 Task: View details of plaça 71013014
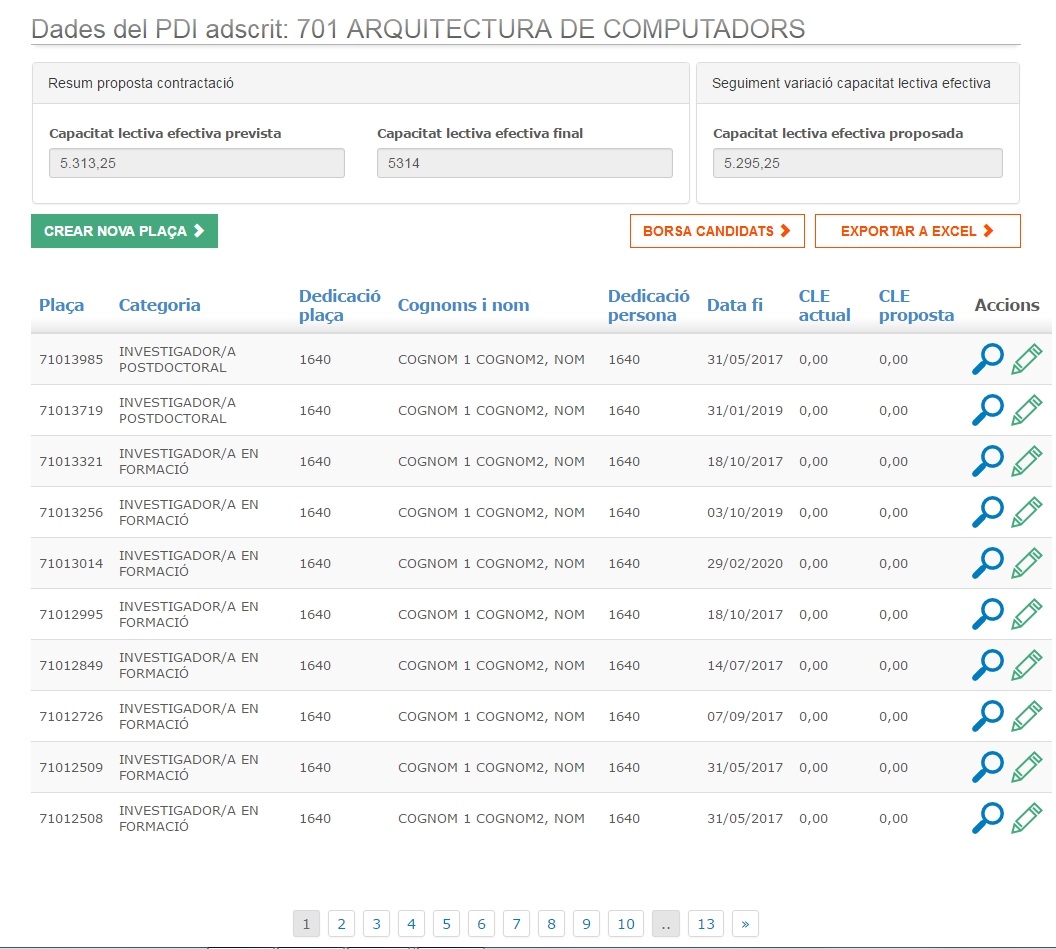(987, 563)
